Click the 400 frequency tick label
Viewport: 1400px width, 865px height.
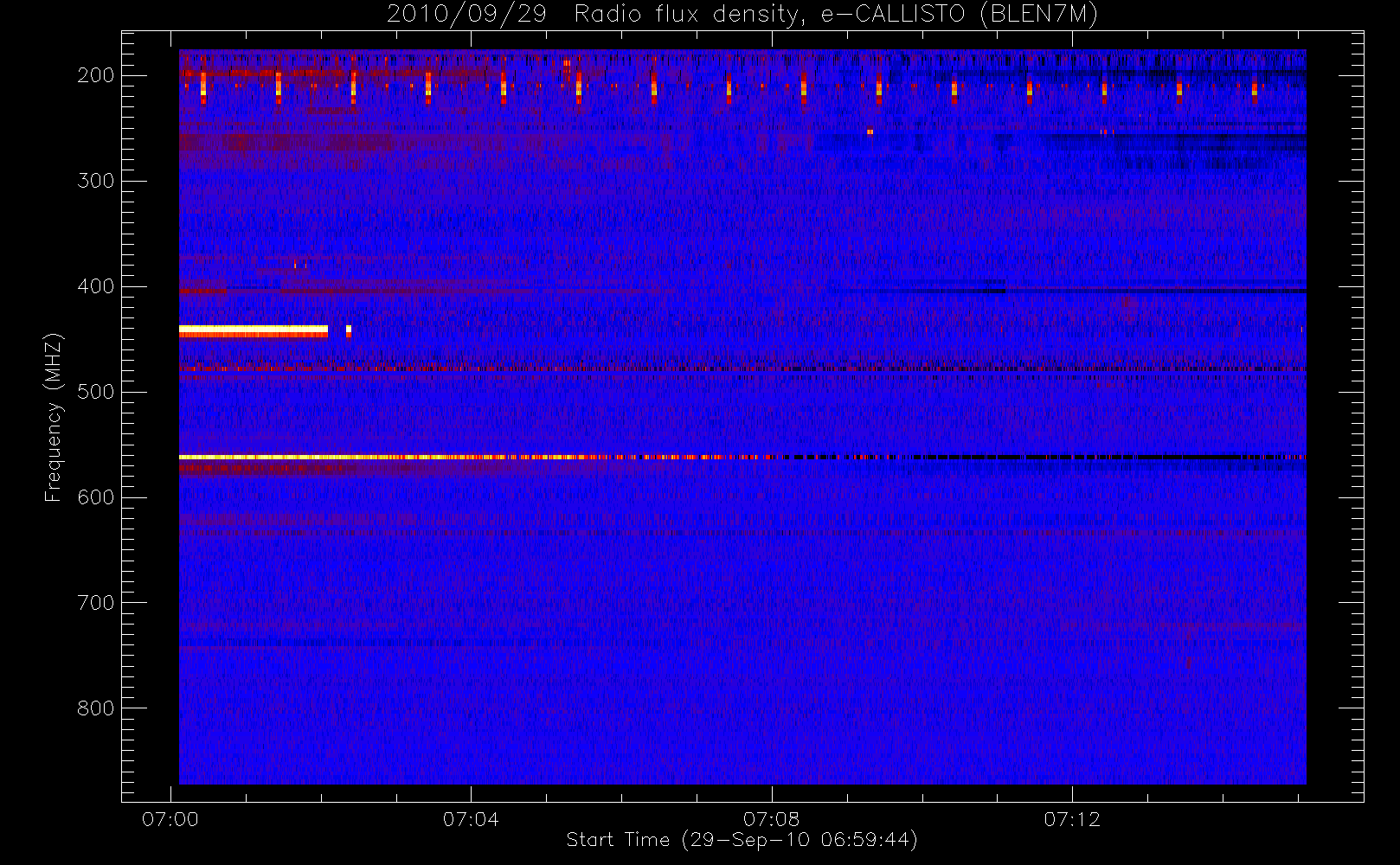(96, 286)
